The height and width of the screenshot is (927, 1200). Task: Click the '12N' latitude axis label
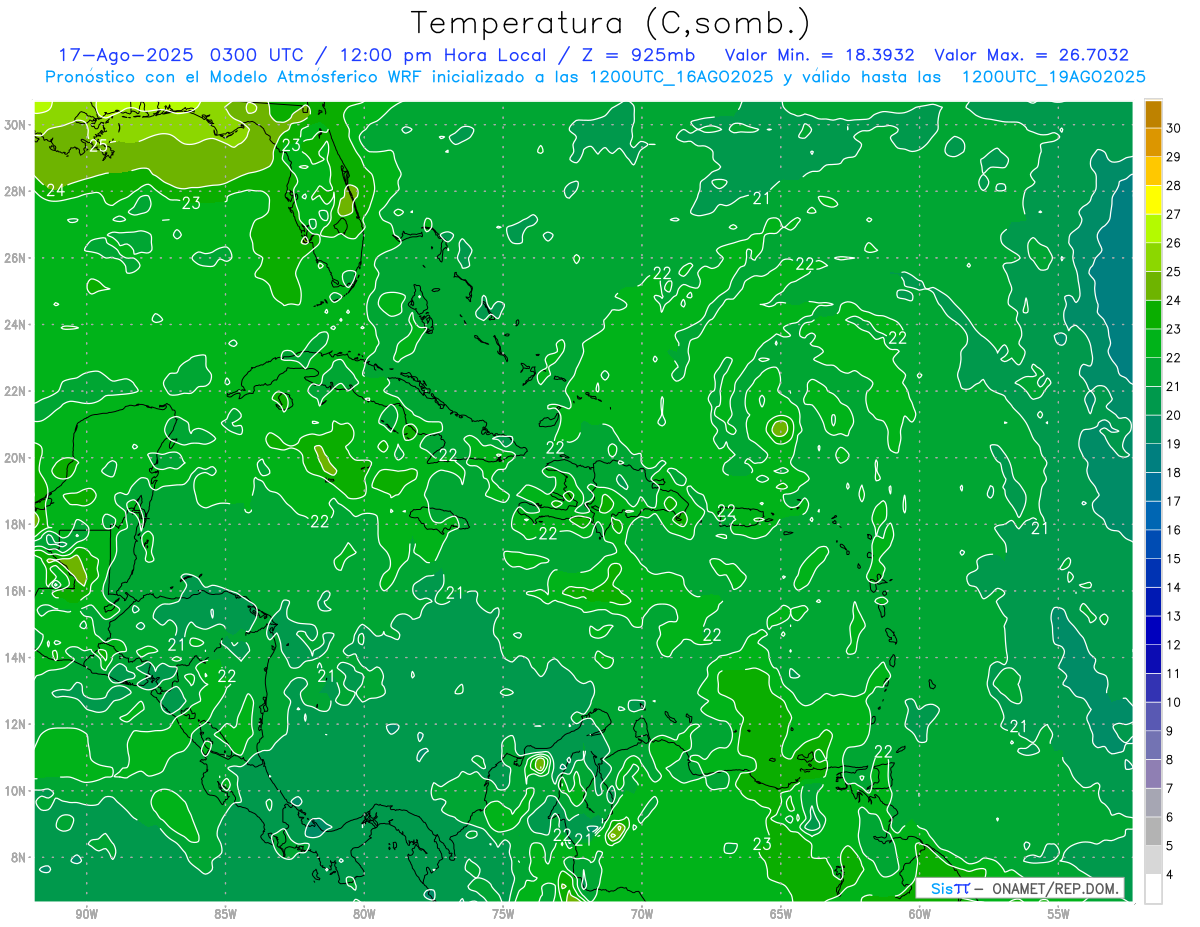tap(15, 724)
